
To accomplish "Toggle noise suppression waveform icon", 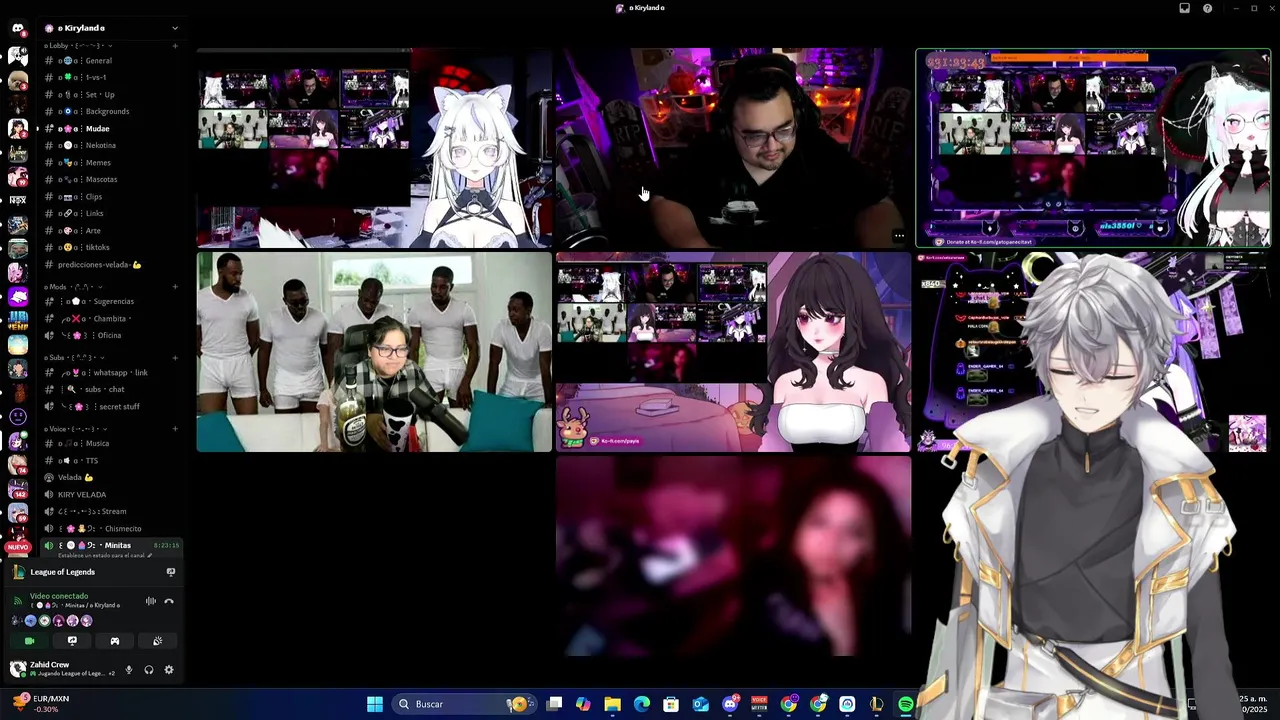I will (x=151, y=601).
